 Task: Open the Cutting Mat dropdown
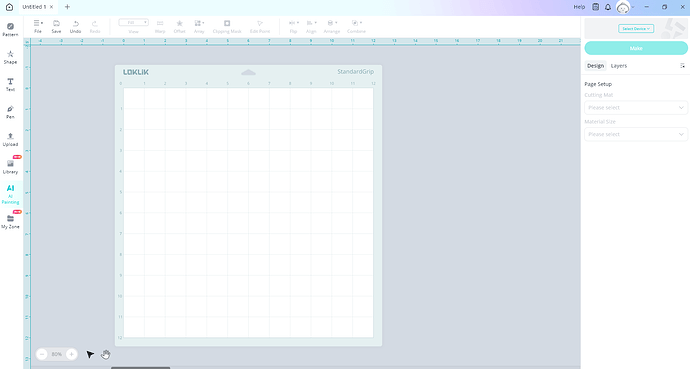(636, 108)
